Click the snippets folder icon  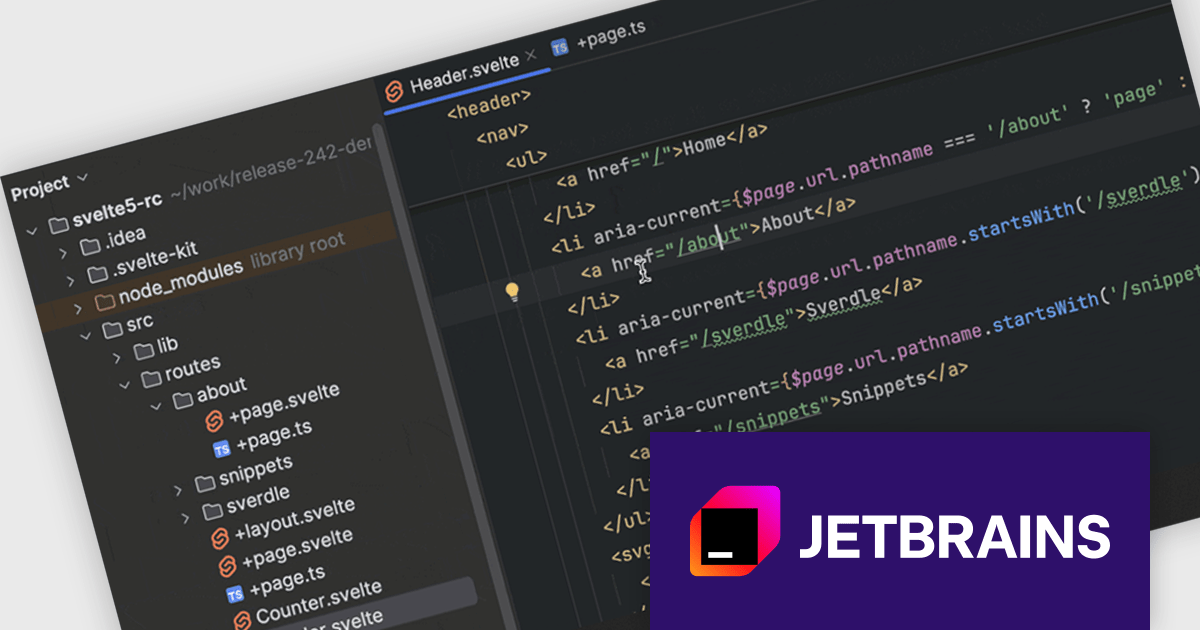(x=205, y=484)
